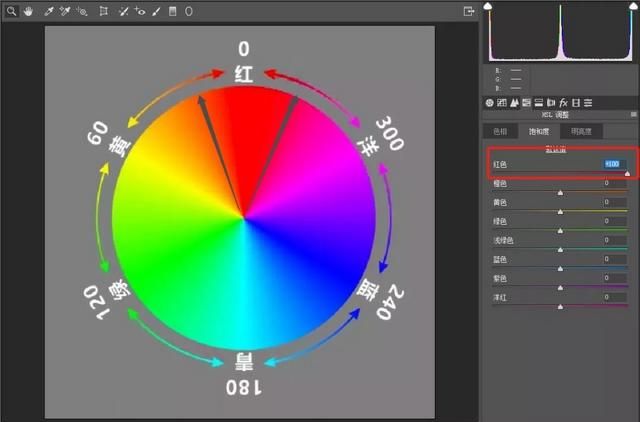640x422 pixels.
Task: Click the 橙色 value field
Action: click(615, 183)
